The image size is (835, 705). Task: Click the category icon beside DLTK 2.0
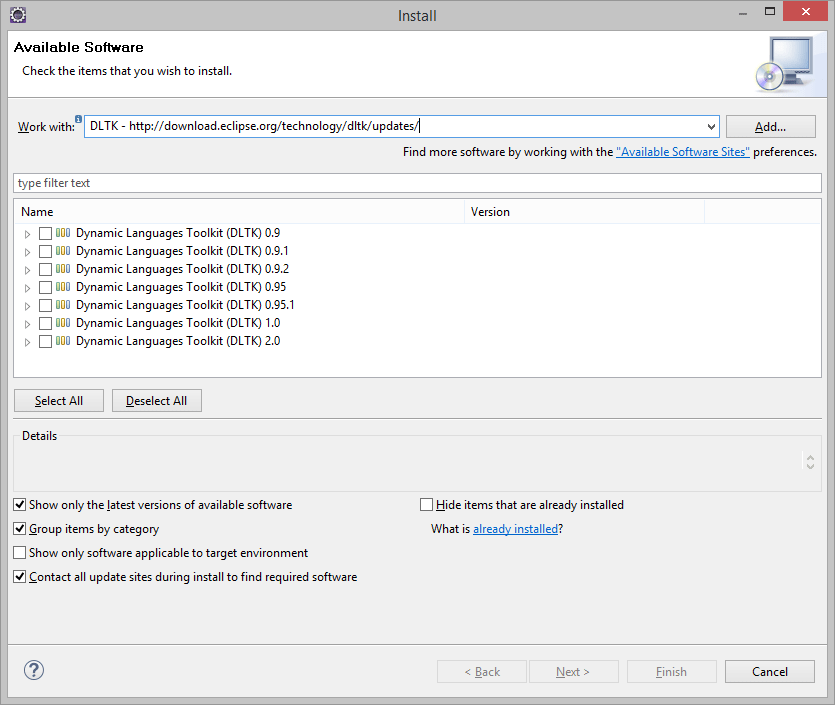pos(63,341)
